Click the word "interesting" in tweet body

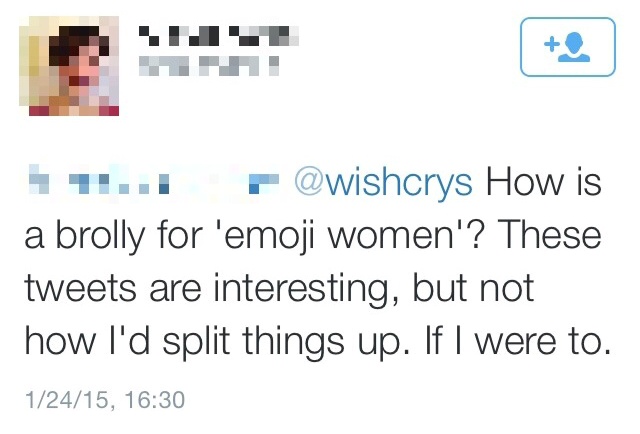[x=299, y=291]
